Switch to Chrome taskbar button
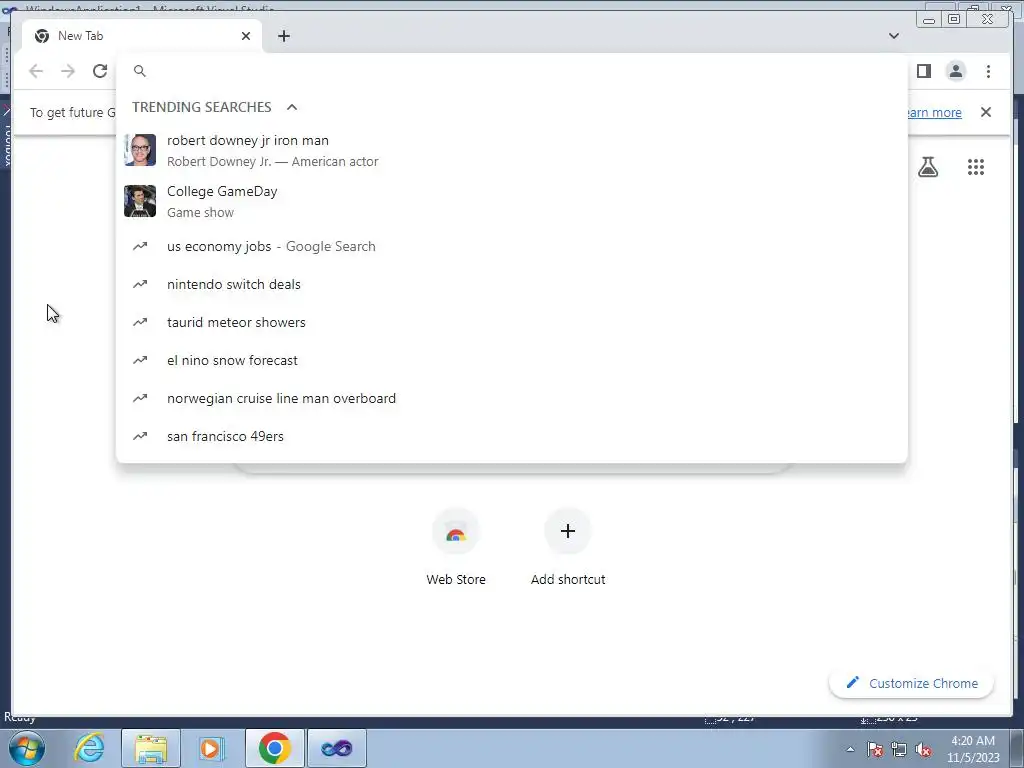The image size is (1024, 768). (x=274, y=748)
